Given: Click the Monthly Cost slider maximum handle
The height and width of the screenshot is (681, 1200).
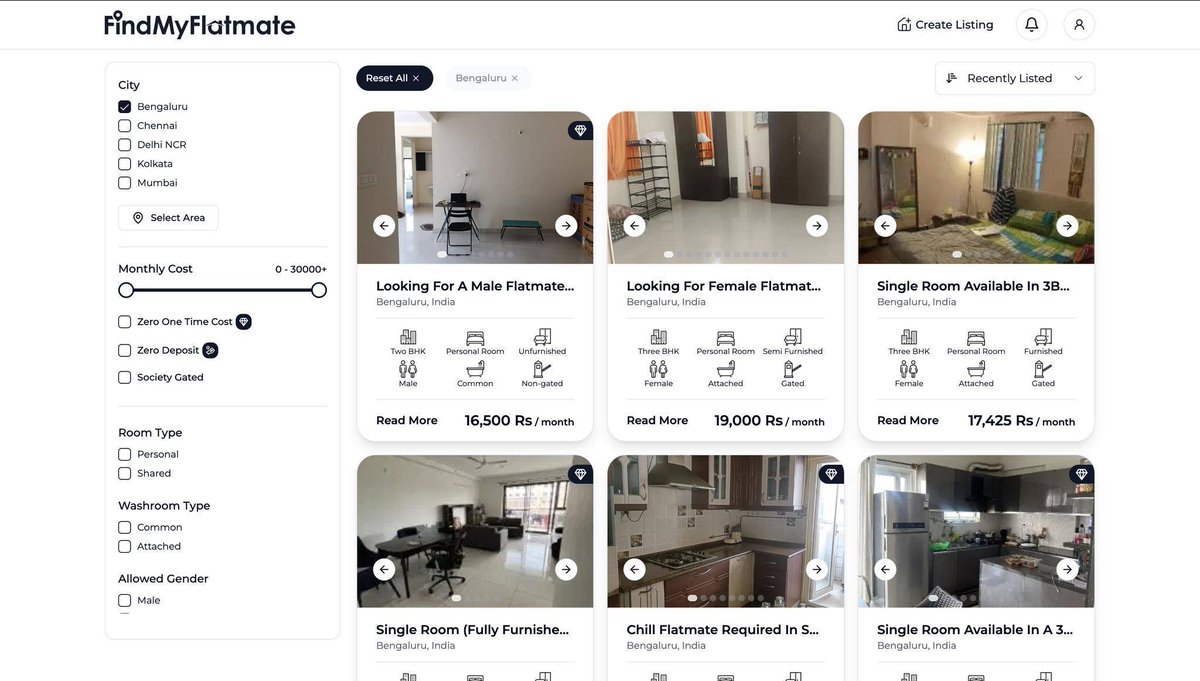Looking at the screenshot, I should pos(319,290).
